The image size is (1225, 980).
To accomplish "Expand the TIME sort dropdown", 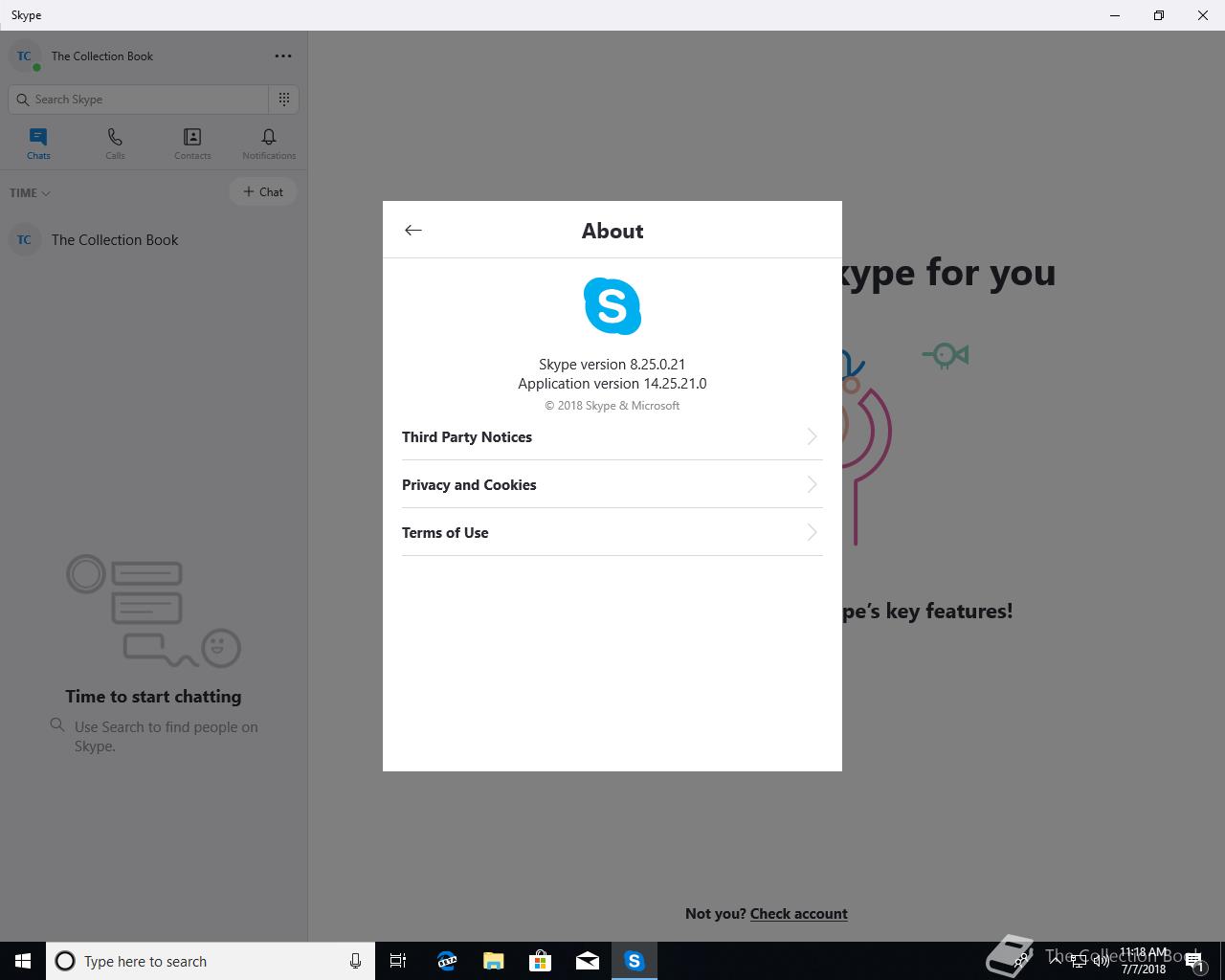I will 30,192.
